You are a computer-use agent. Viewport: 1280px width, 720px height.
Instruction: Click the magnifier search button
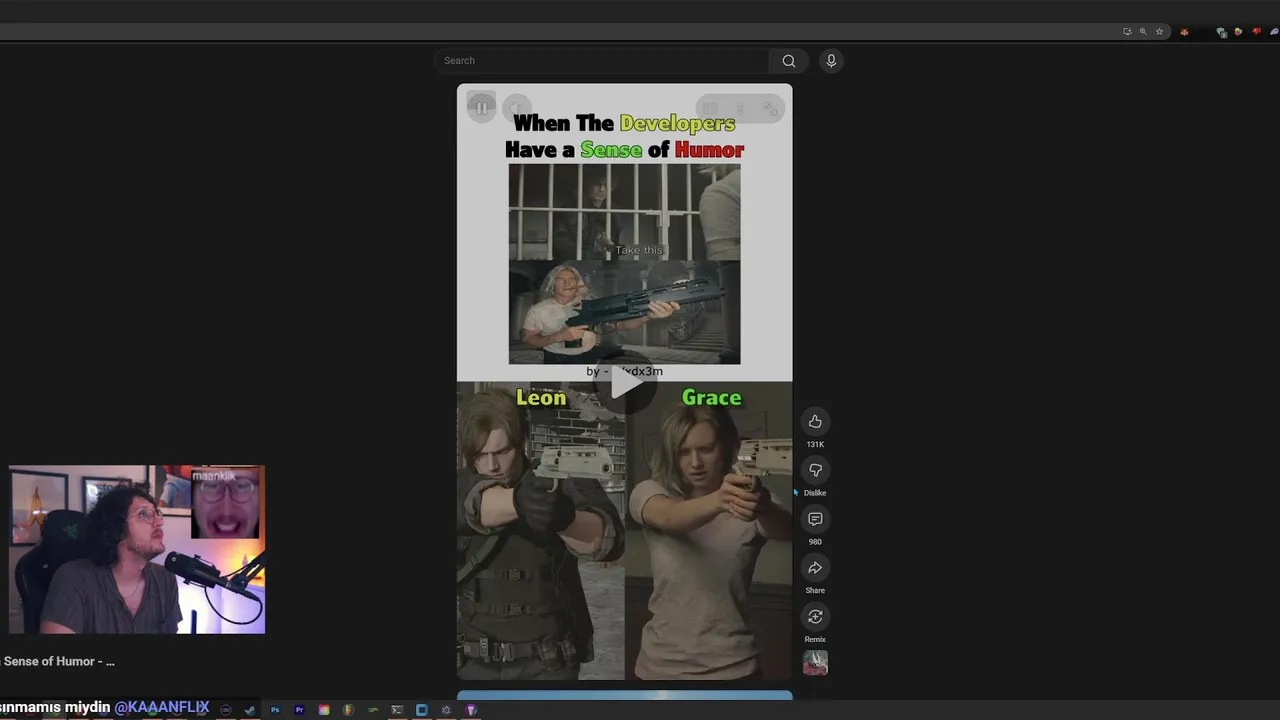[789, 61]
